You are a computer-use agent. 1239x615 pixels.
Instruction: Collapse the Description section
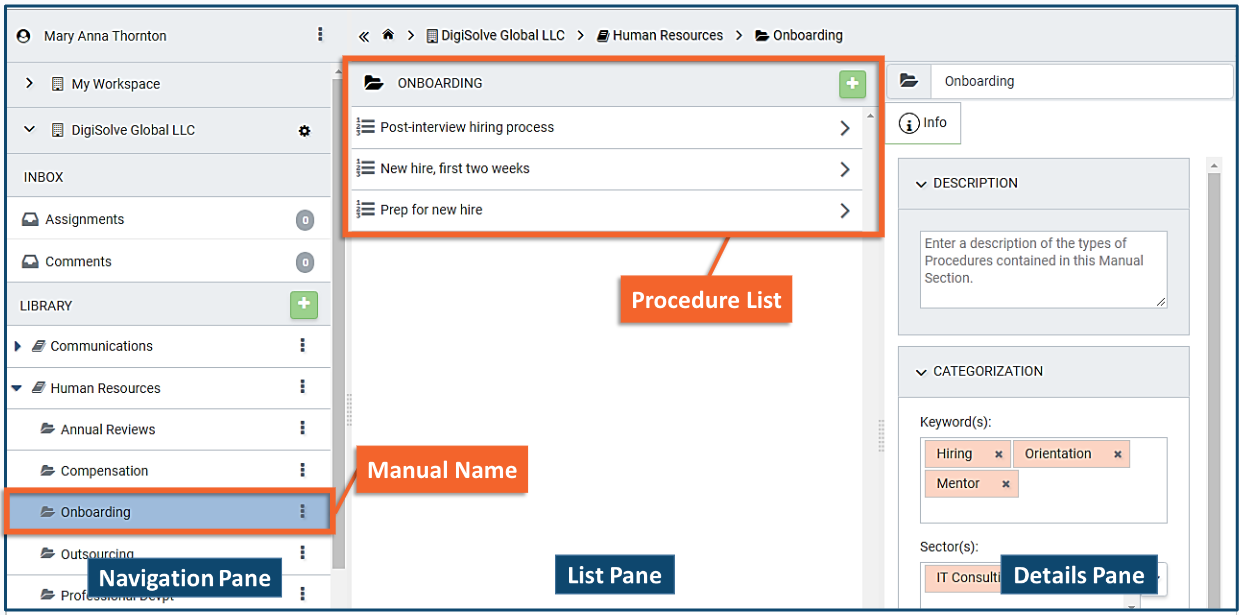click(921, 184)
